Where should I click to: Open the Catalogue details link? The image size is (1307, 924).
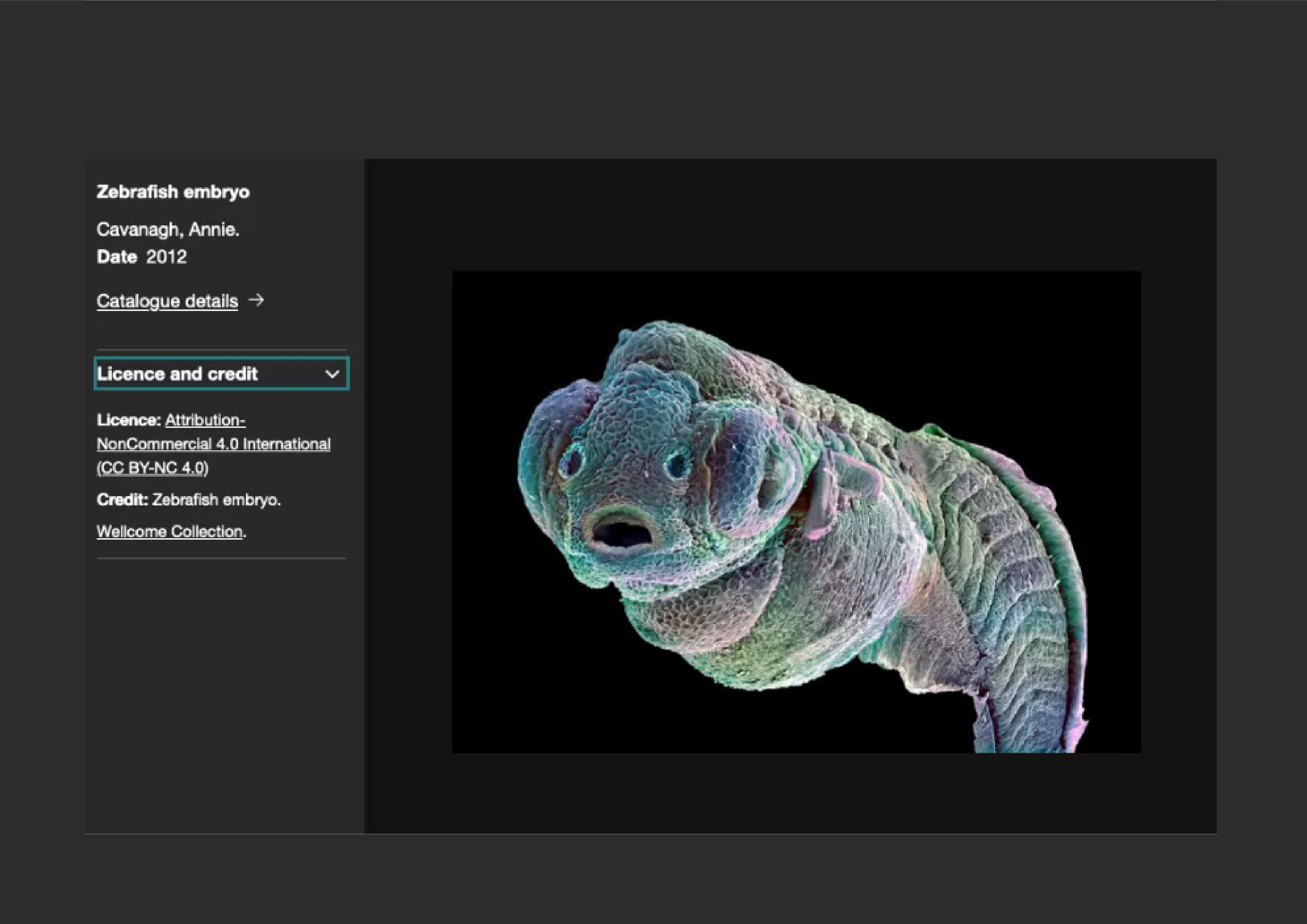pyautogui.click(x=167, y=301)
